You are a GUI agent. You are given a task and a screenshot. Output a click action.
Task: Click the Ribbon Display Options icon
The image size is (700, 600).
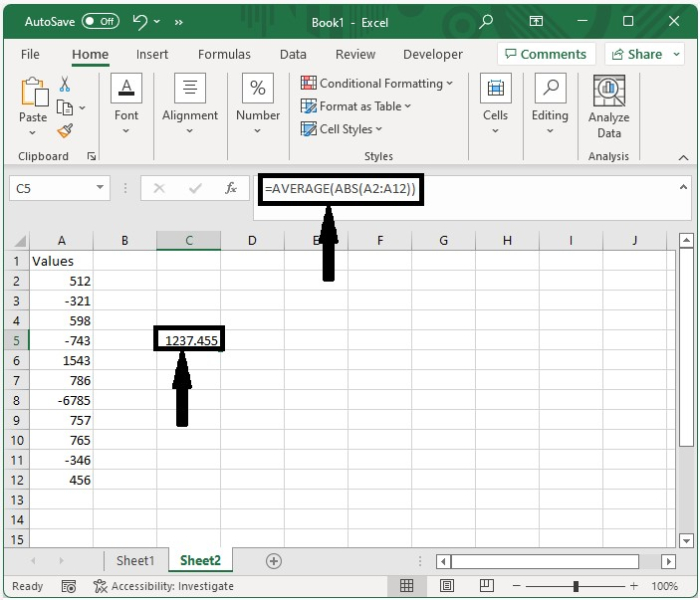pos(536,21)
